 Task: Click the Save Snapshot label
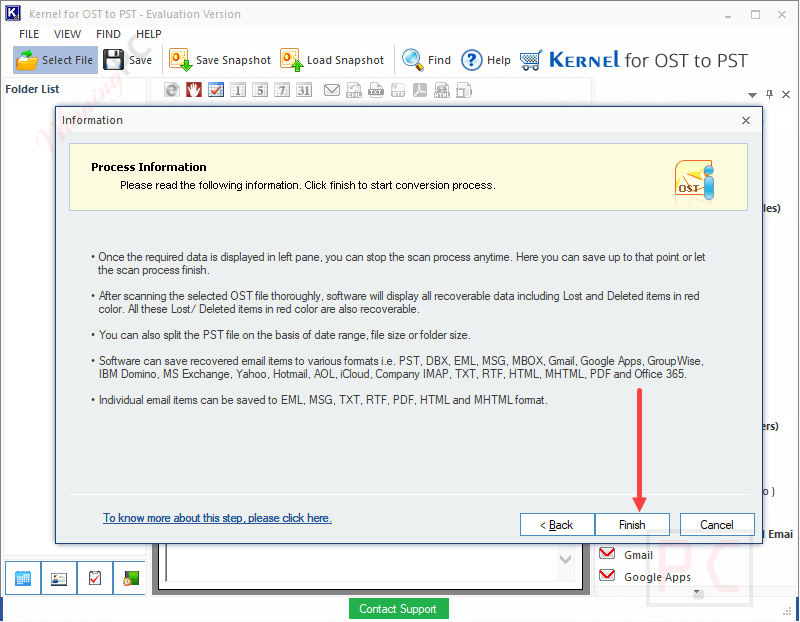pos(233,60)
